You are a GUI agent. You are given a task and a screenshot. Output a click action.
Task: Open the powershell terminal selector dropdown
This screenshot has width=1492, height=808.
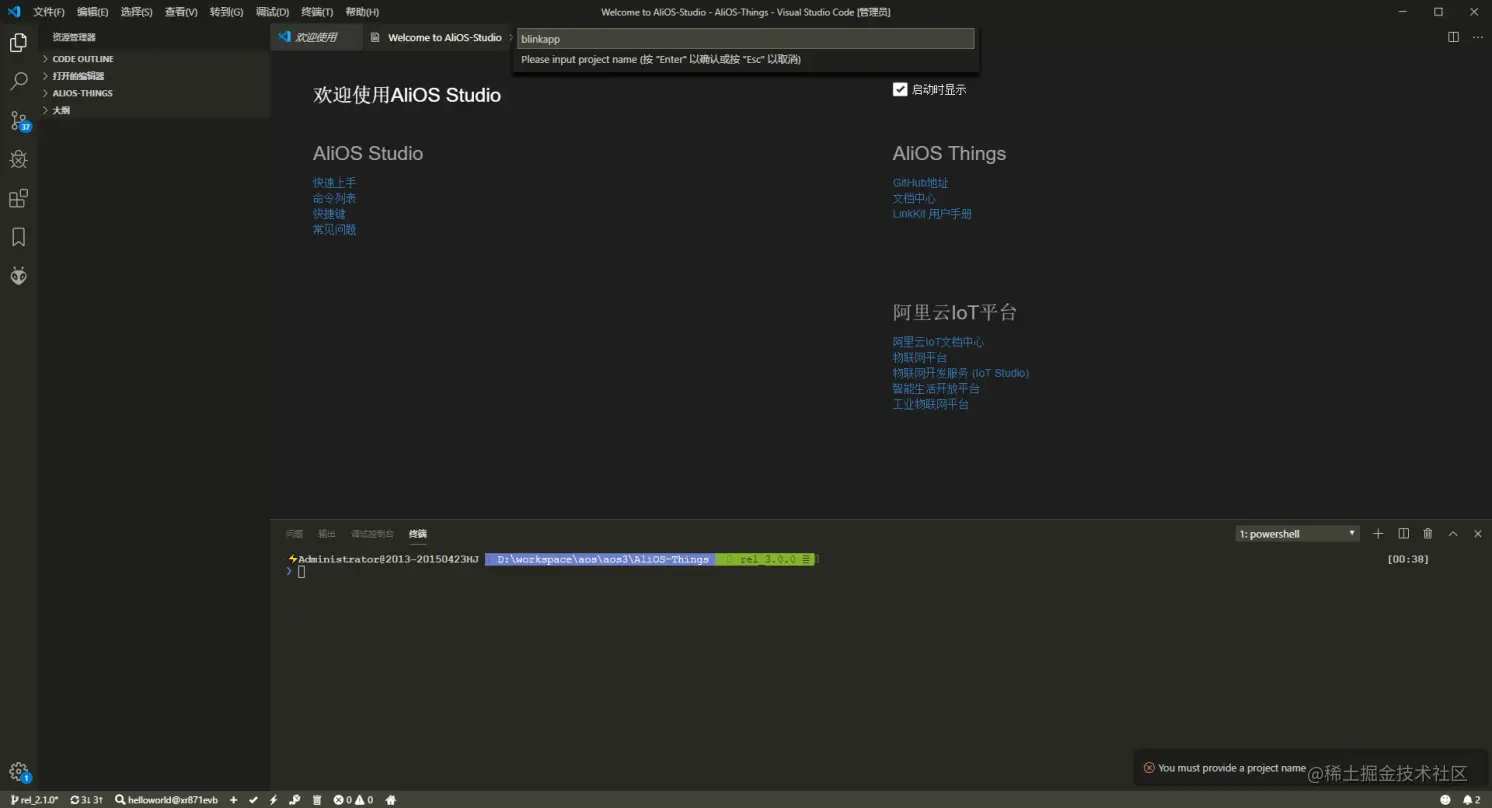point(1298,534)
